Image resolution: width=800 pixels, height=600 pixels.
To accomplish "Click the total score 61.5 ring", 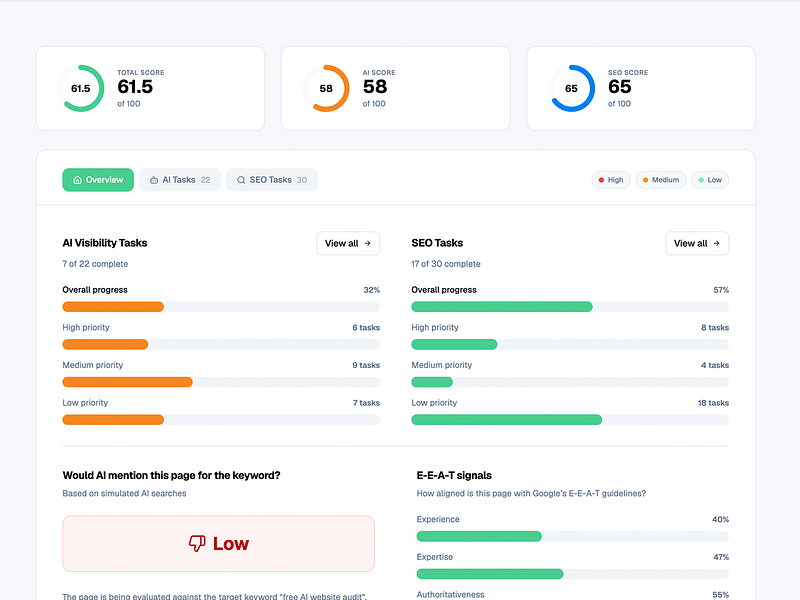I will (x=81, y=88).
